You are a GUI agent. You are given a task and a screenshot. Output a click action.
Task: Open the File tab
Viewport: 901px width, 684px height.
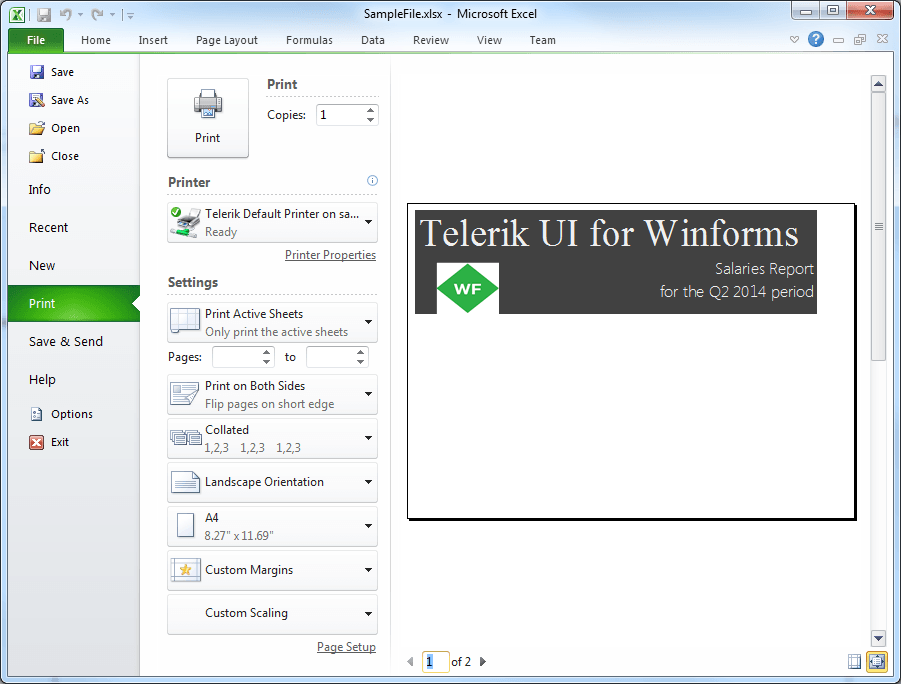tap(36, 40)
